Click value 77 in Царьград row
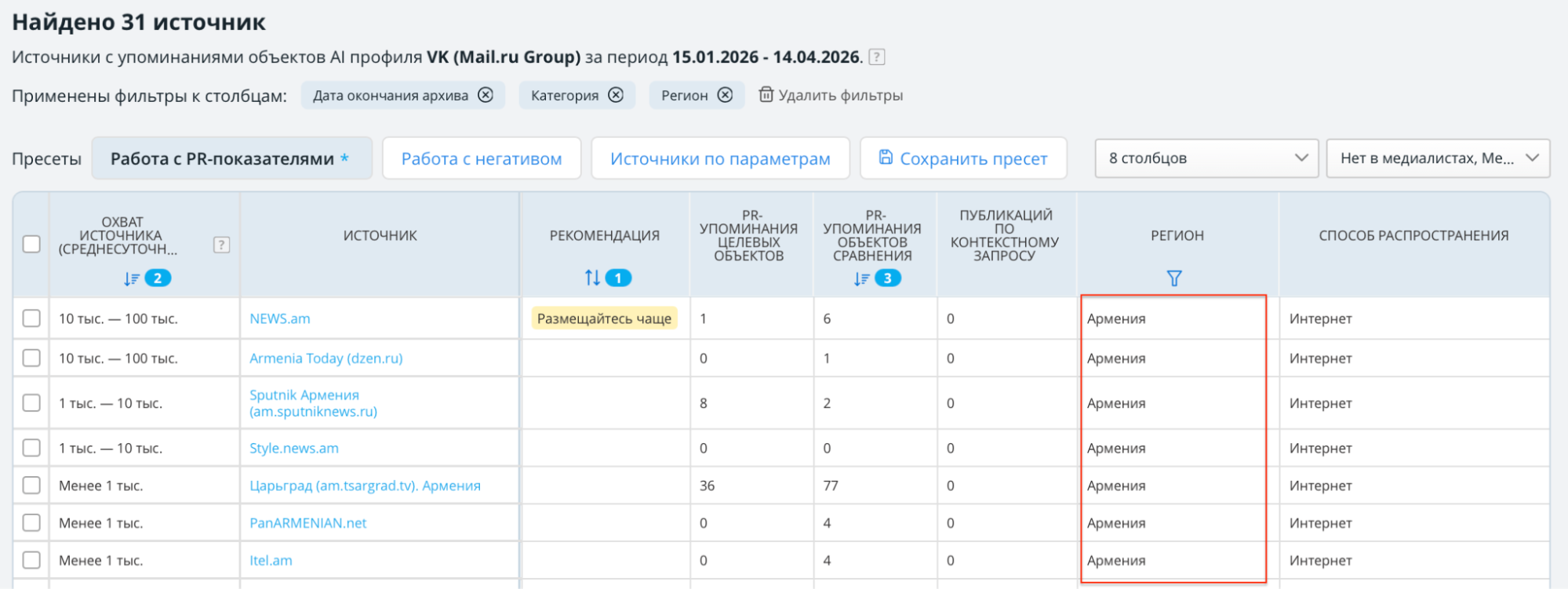The width and height of the screenshot is (1568, 589). click(831, 485)
